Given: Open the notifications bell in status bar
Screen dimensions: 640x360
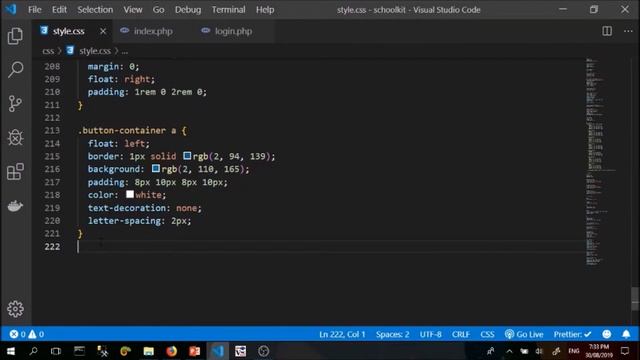Looking at the screenshot, I should pos(626,334).
